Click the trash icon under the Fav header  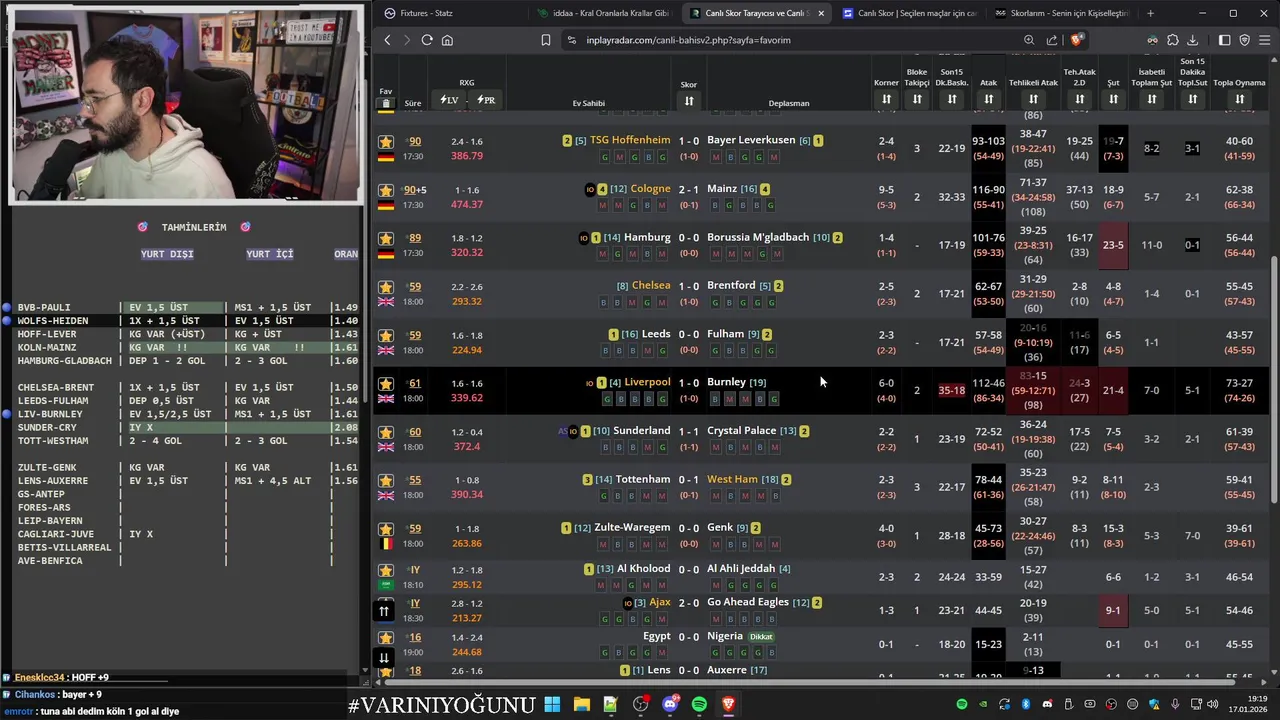pos(386,103)
